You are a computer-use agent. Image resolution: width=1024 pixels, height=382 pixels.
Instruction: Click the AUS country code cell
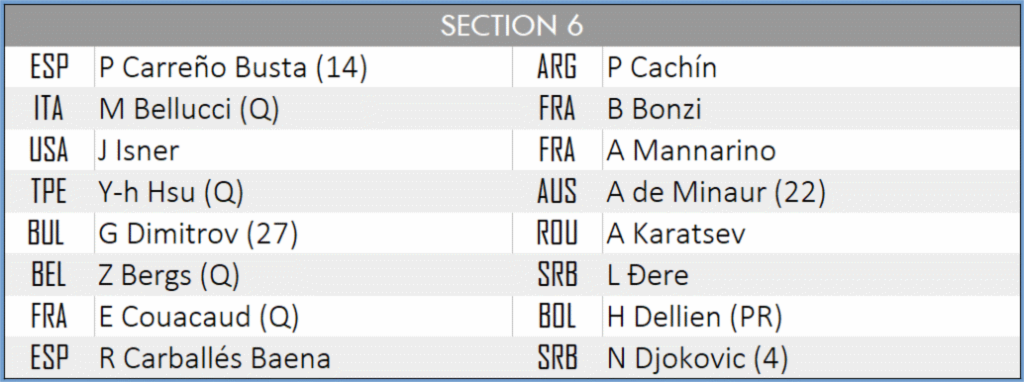[x=558, y=191]
